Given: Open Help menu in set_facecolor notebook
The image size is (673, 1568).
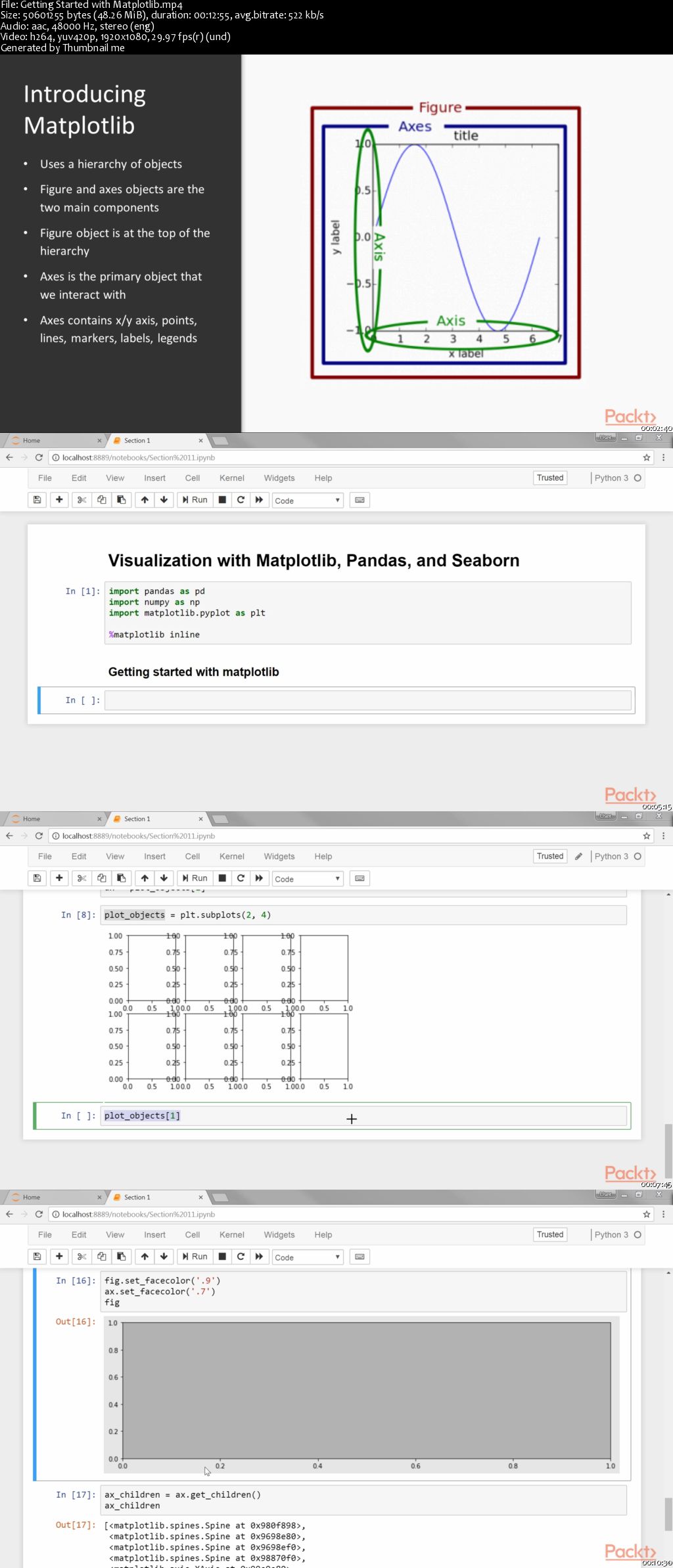Looking at the screenshot, I should click(x=323, y=1235).
